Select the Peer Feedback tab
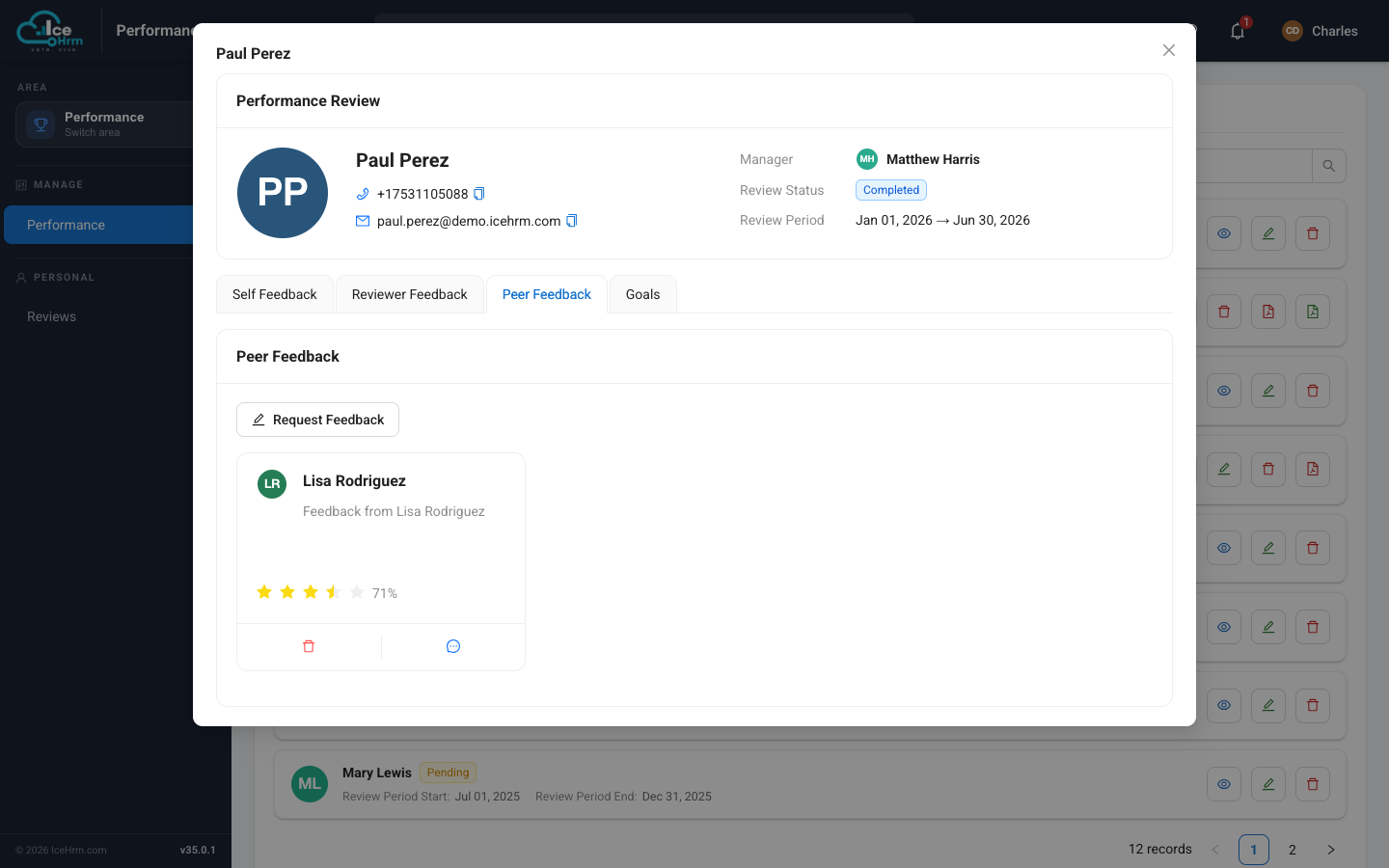Image resolution: width=1389 pixels, height=868 pixels. click(x=547, y=294)
